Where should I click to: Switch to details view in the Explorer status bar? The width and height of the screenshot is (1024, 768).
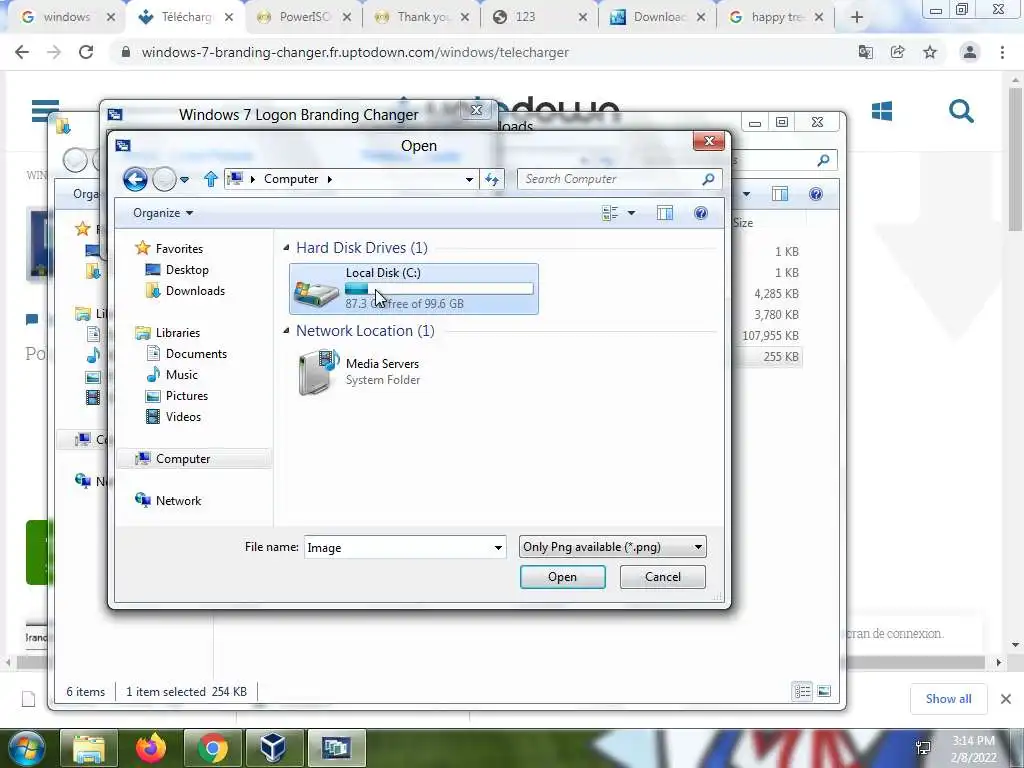click(803, 691)
